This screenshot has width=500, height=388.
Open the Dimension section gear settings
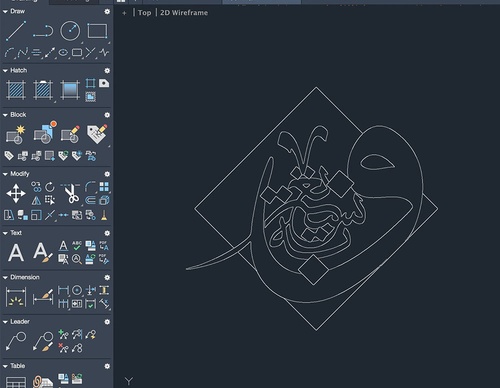tap(107, 277)
